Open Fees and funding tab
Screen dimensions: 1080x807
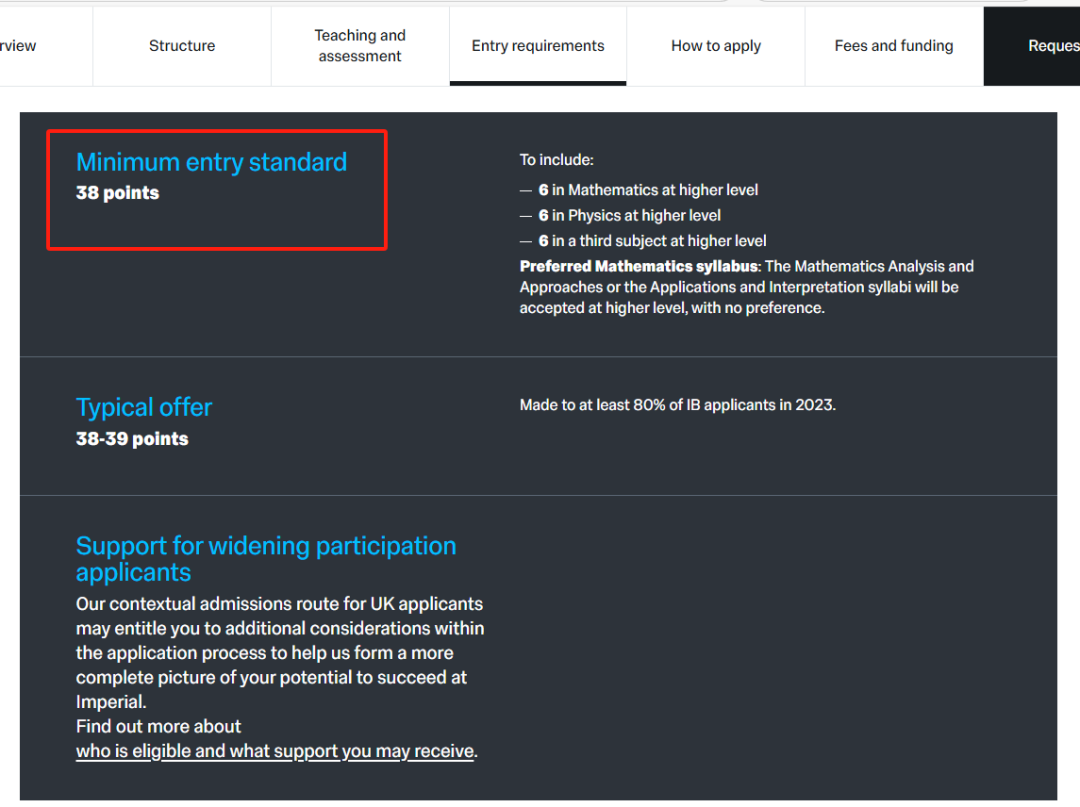click(x=894, y=46)
